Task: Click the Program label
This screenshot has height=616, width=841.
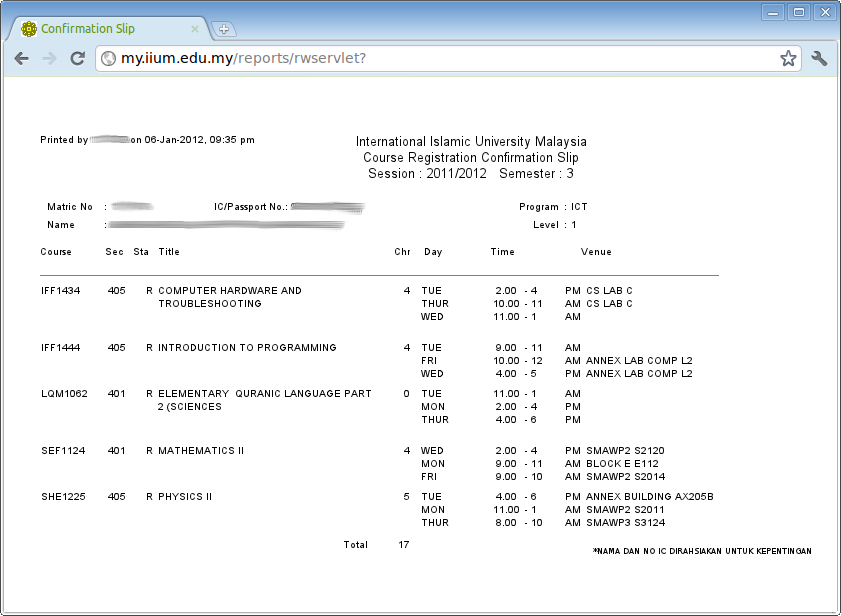Action: 539,207
